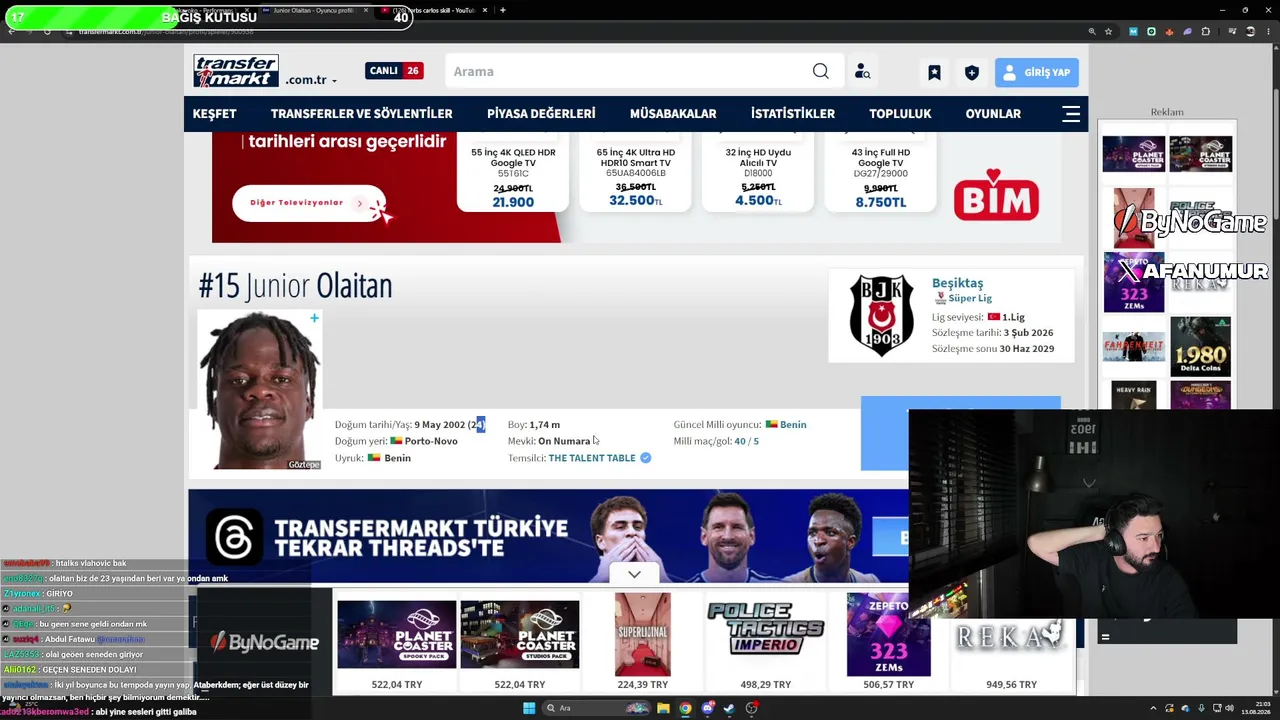Click the 1.Lig league level link
The image size is (1280, 720).
[x=1013, y=317]
